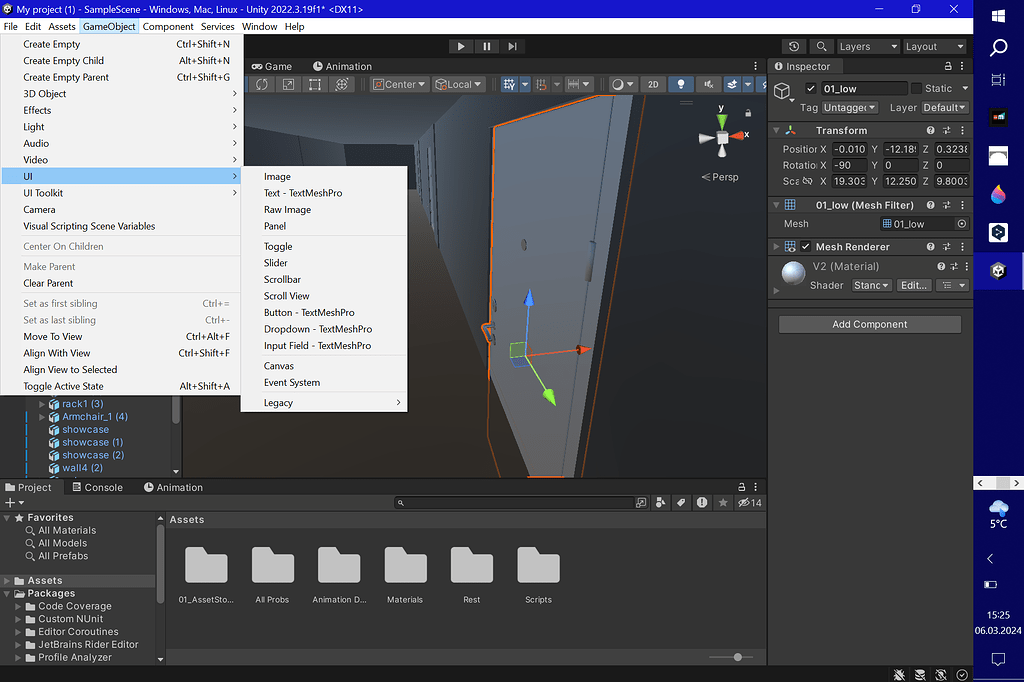Select the Rect tool in the scene toolbar
The width and height of the screenshot is (1024, 682).
tap(315, 85)
